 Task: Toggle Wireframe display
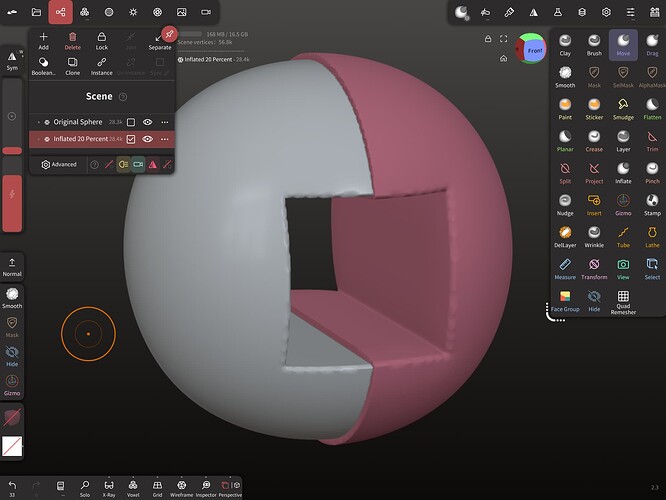pyautogui.click(x=181, y=488)
